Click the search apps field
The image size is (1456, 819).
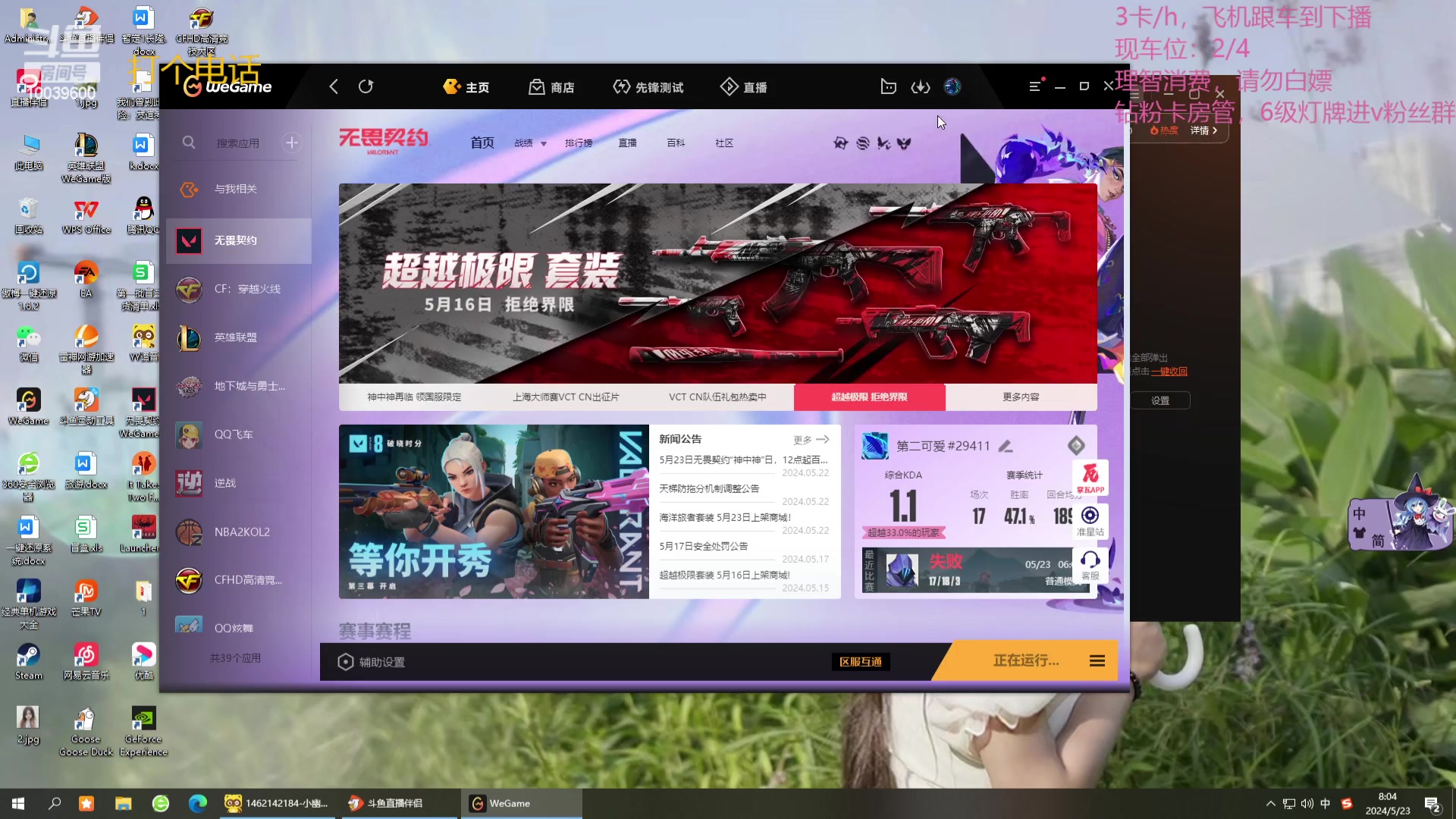tap(237, 143)
